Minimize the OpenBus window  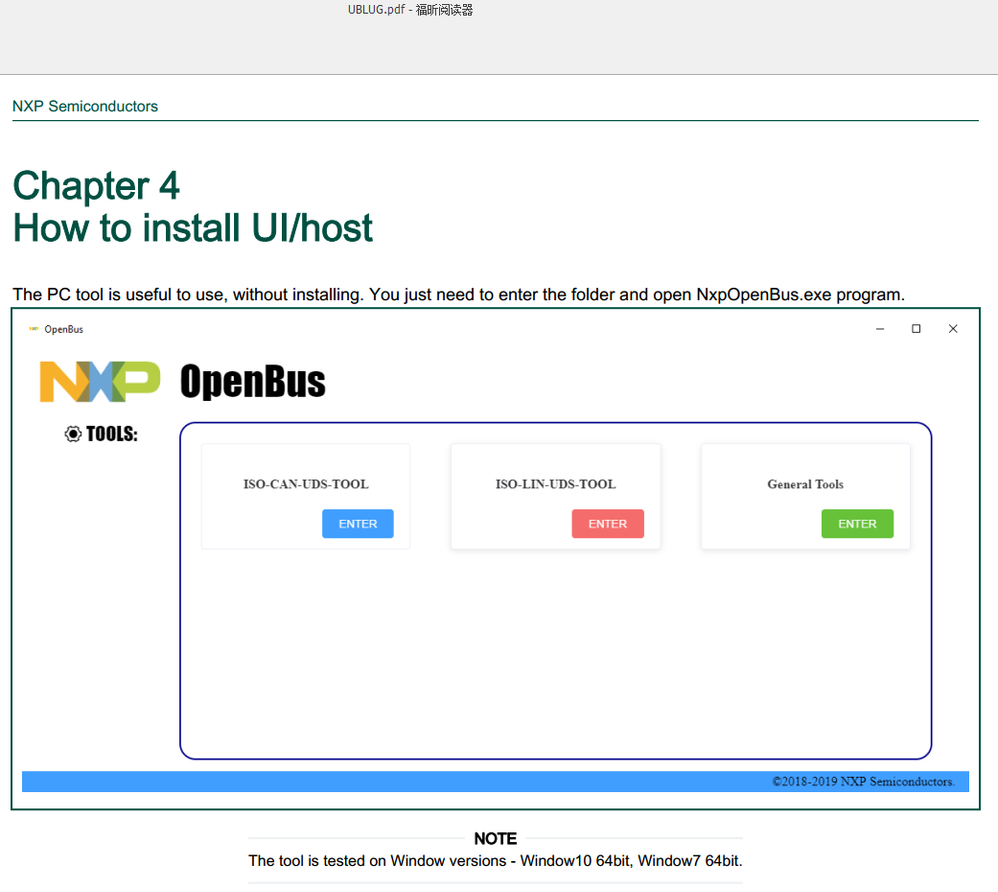pos(880,329)
